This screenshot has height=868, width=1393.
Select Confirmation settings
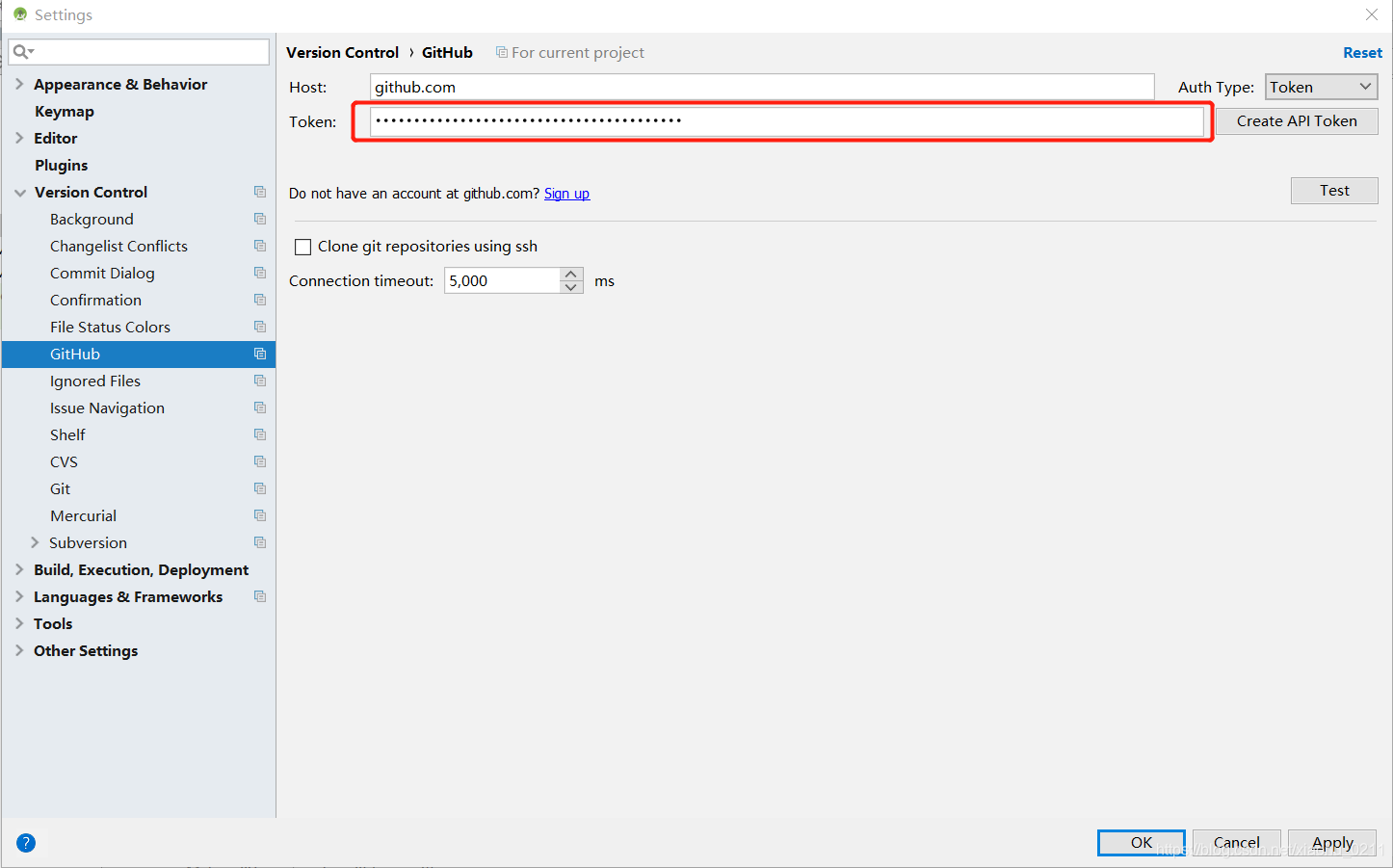[x=95, y=300]
